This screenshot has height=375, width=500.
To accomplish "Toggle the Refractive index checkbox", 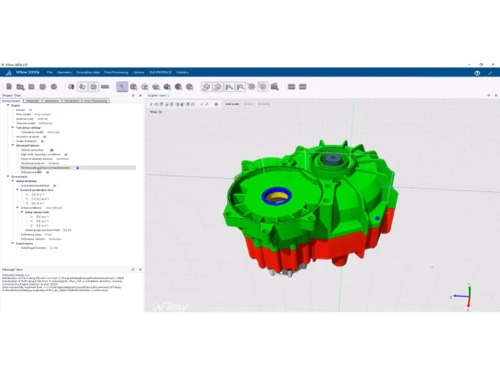I will [48, 172].
